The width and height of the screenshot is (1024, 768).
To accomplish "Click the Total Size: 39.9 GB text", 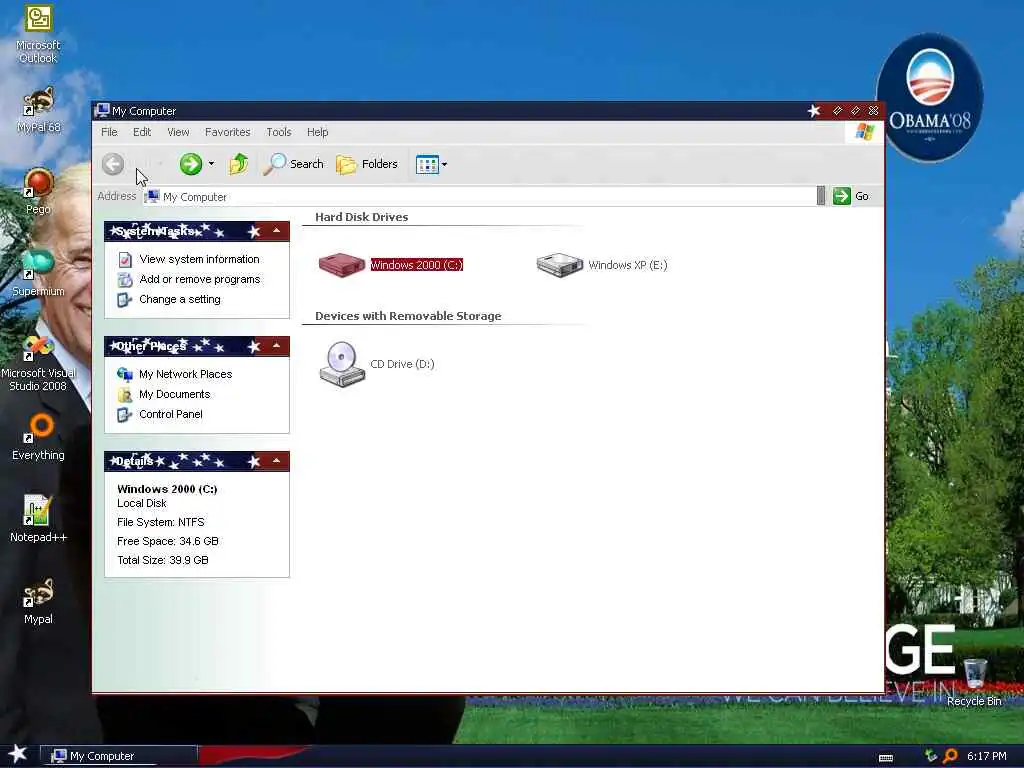I will (x=163, y=560).
